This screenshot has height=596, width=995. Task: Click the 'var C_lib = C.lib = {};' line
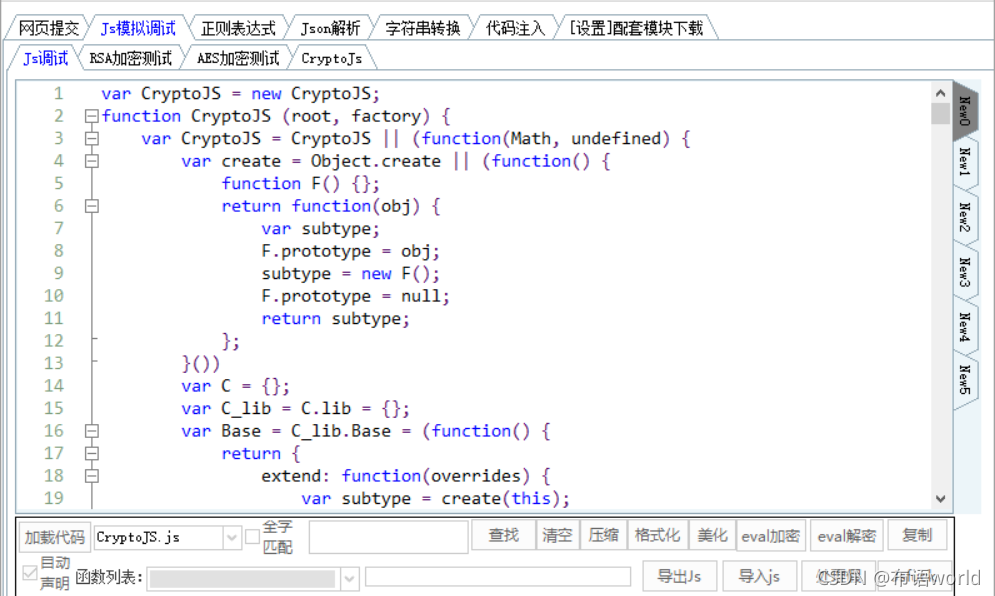pos(296,409)
